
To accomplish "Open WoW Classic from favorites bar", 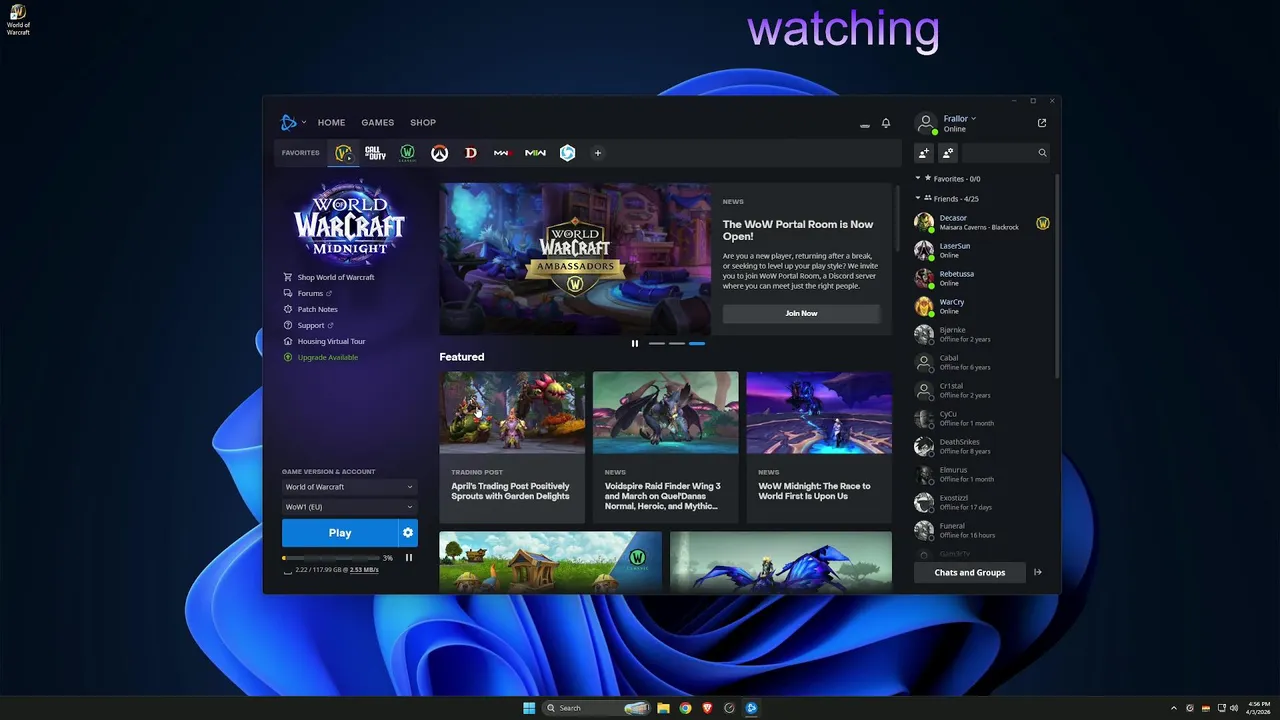I will click(x=407, y=153).
